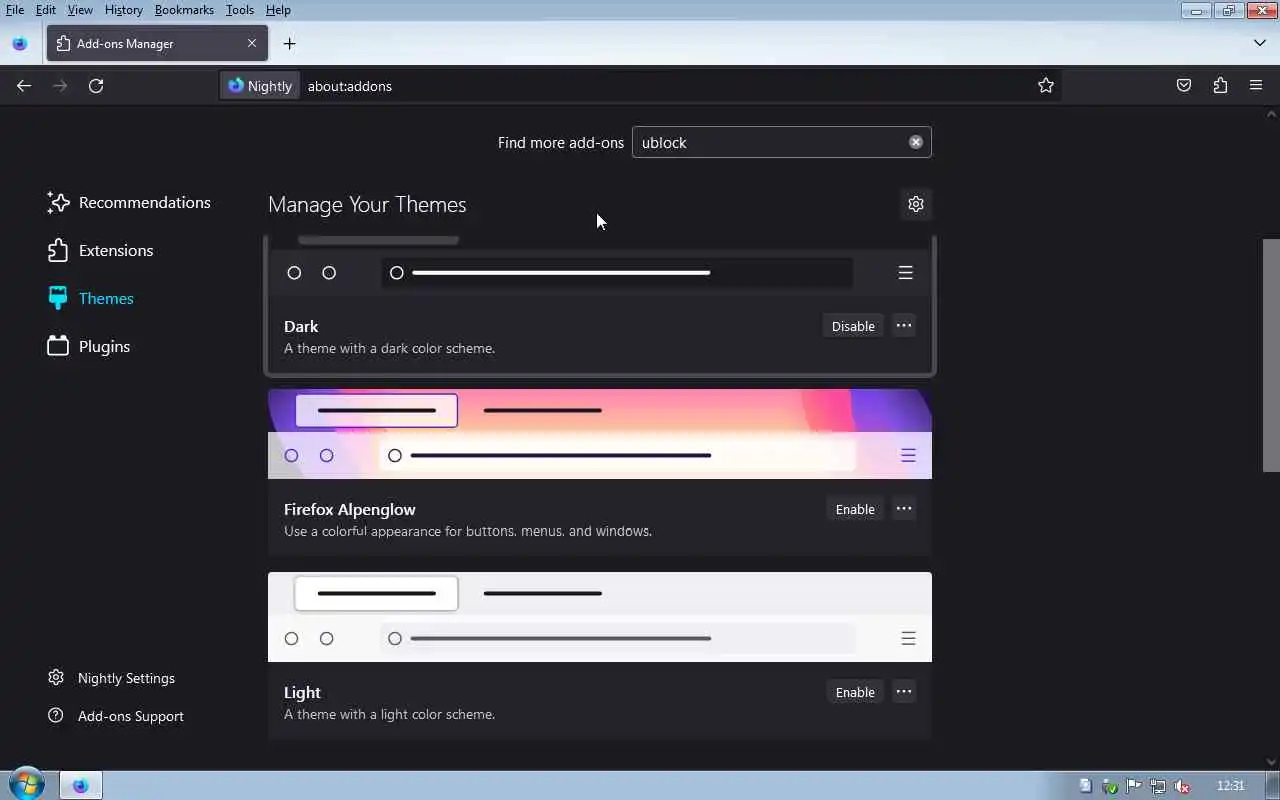Image resolution: width=1280 pixels, height=800 pixels.
Task: Clear the ublock search text
Action: click(915, 142)
